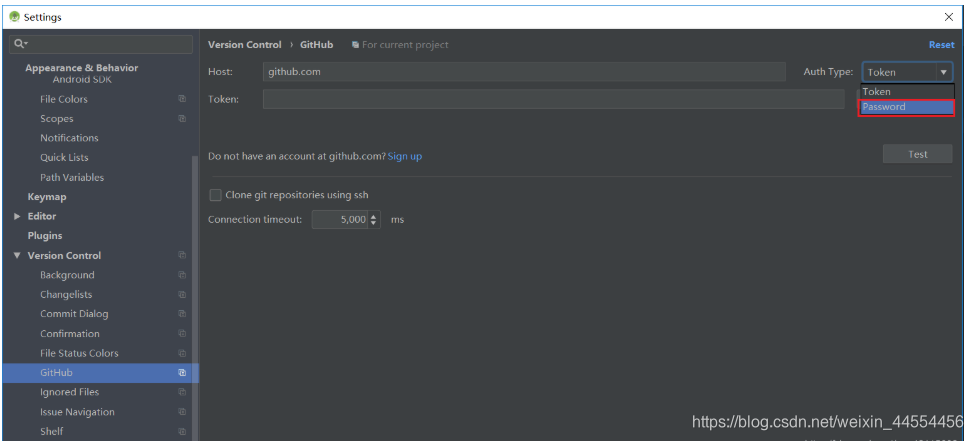The image size is (974, 441).
Task: Expand the Editor settings section
Action: (x=17, y=216)
